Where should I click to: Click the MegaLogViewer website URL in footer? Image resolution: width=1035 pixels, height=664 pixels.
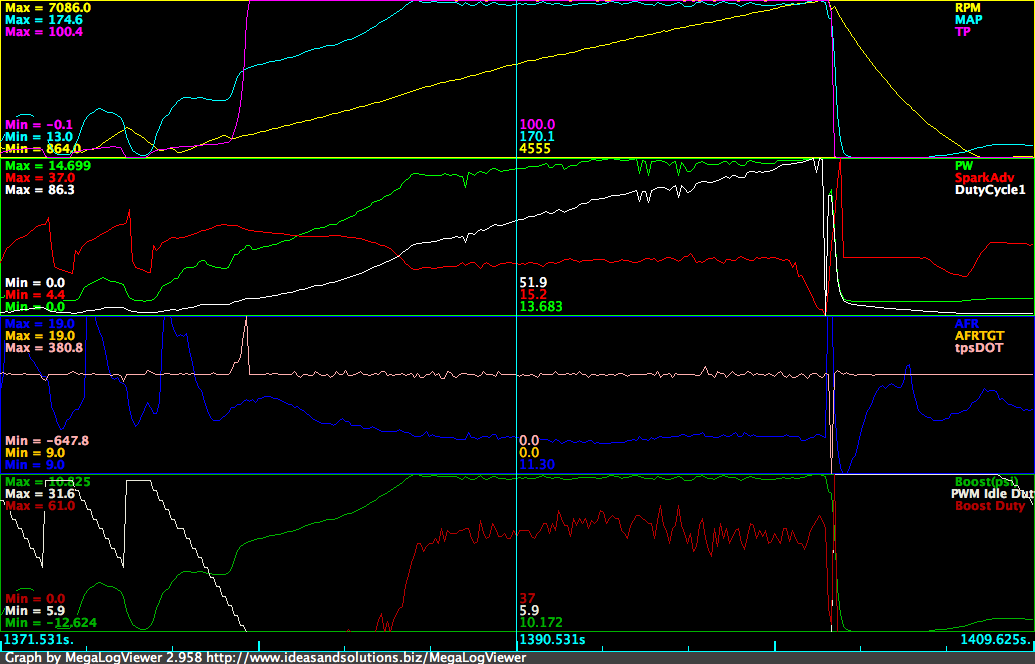click(366, 657)
